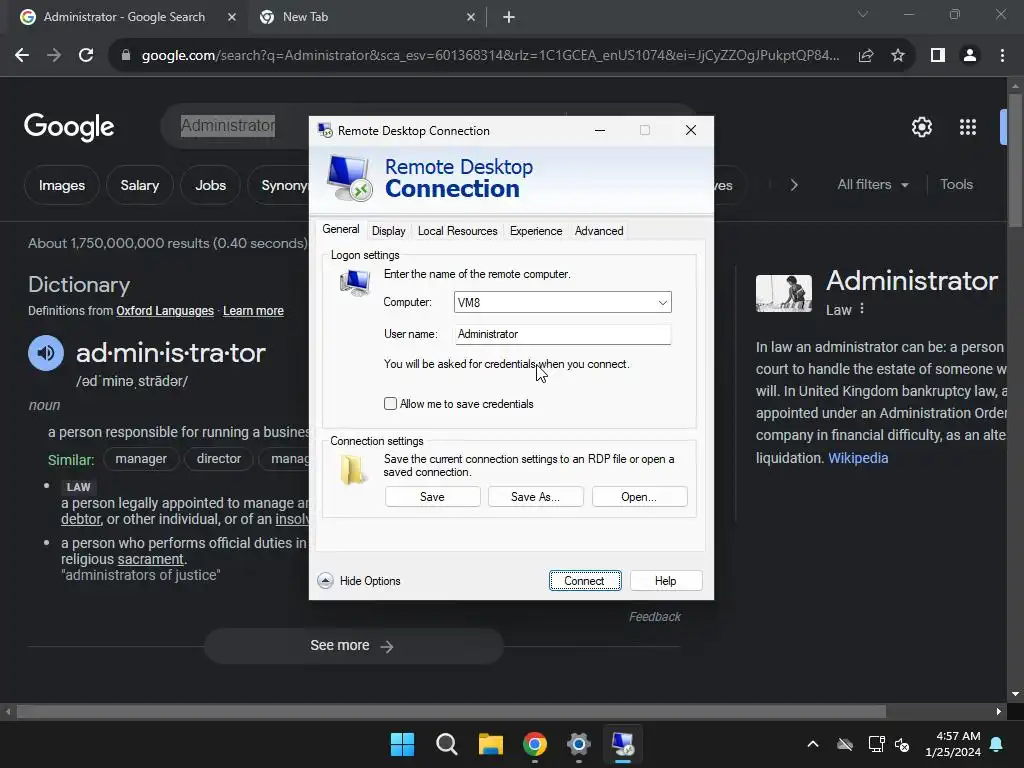Click the Google logo
The image size is (1024, 768).
69,127
